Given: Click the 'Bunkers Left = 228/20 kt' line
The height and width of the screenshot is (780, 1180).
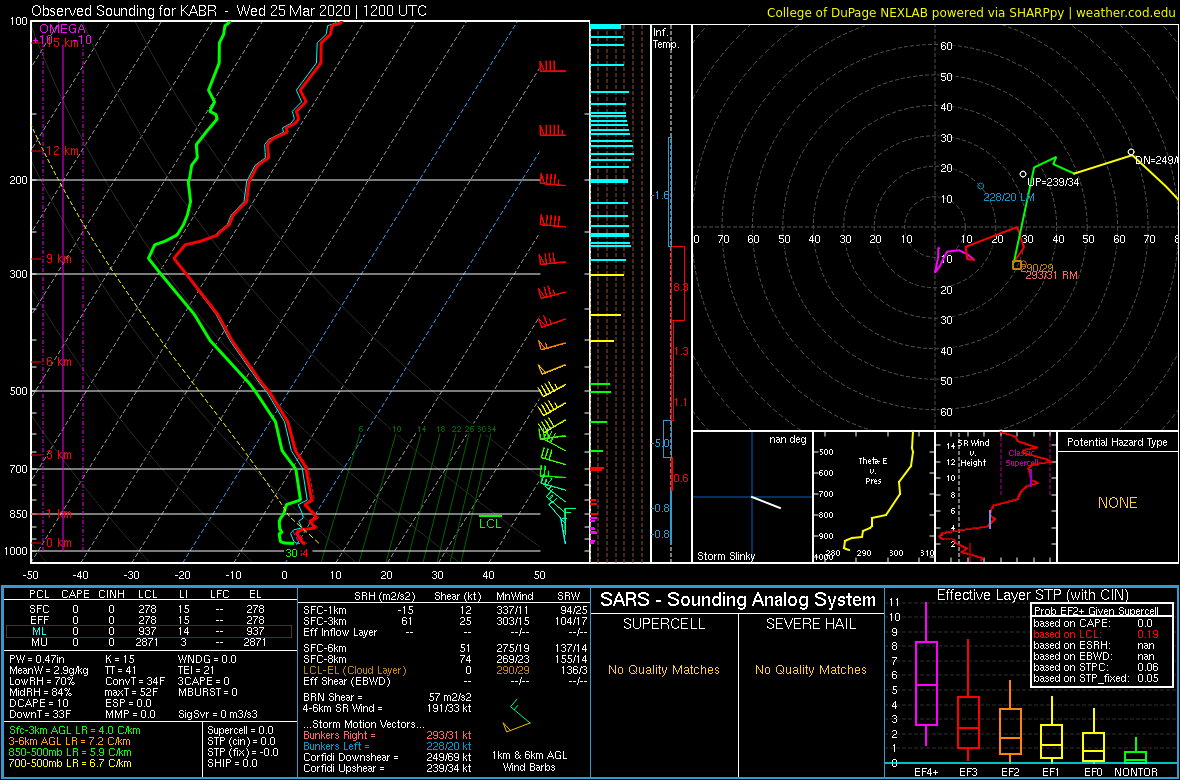Looking at the screenshot, I should (387, 746).
